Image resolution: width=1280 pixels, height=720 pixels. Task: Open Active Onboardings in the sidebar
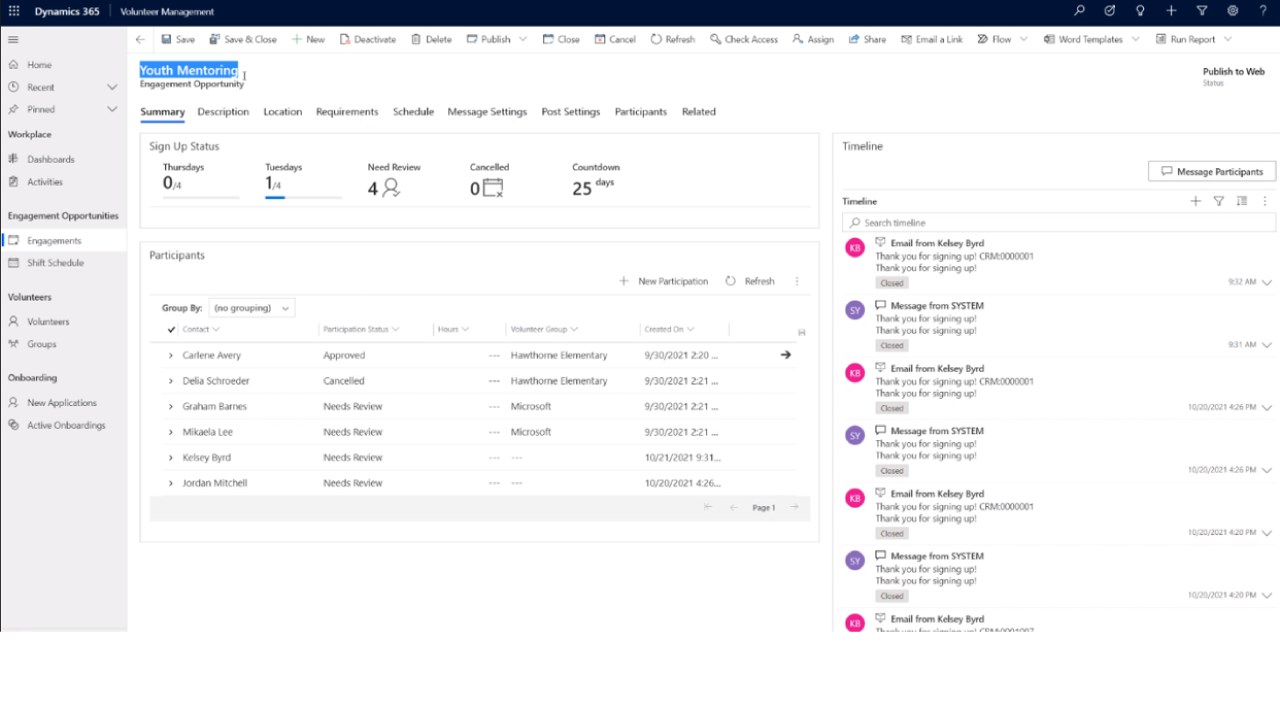click(x=66, y=425)
